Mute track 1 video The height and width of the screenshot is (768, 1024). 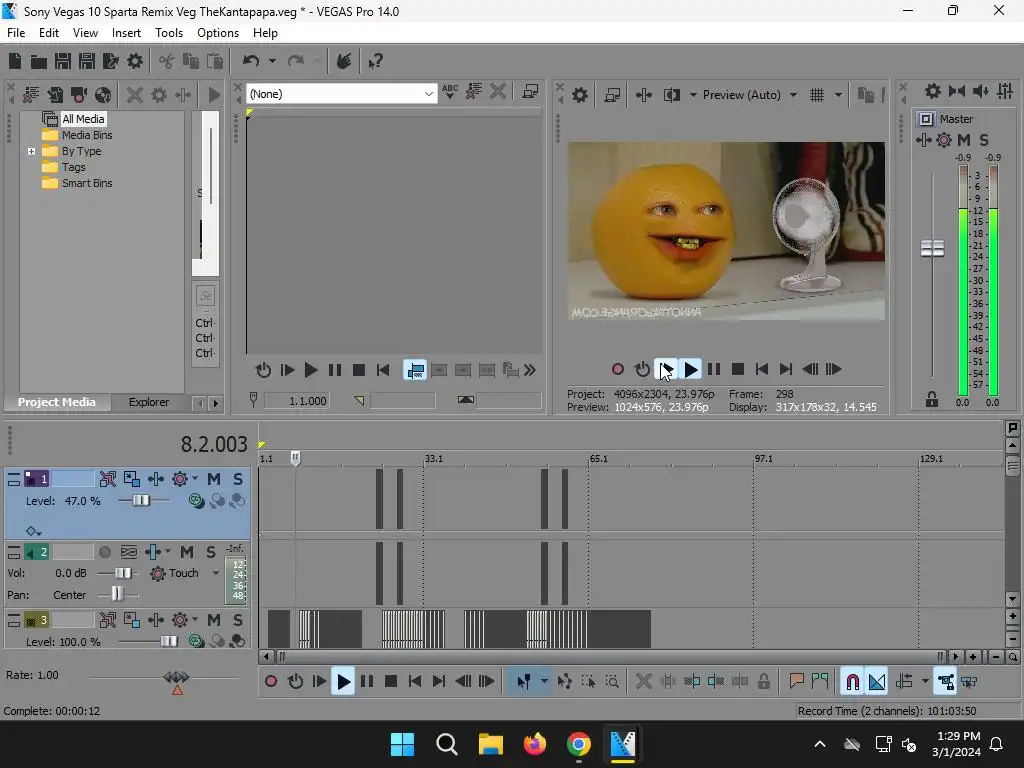[214, 479]
